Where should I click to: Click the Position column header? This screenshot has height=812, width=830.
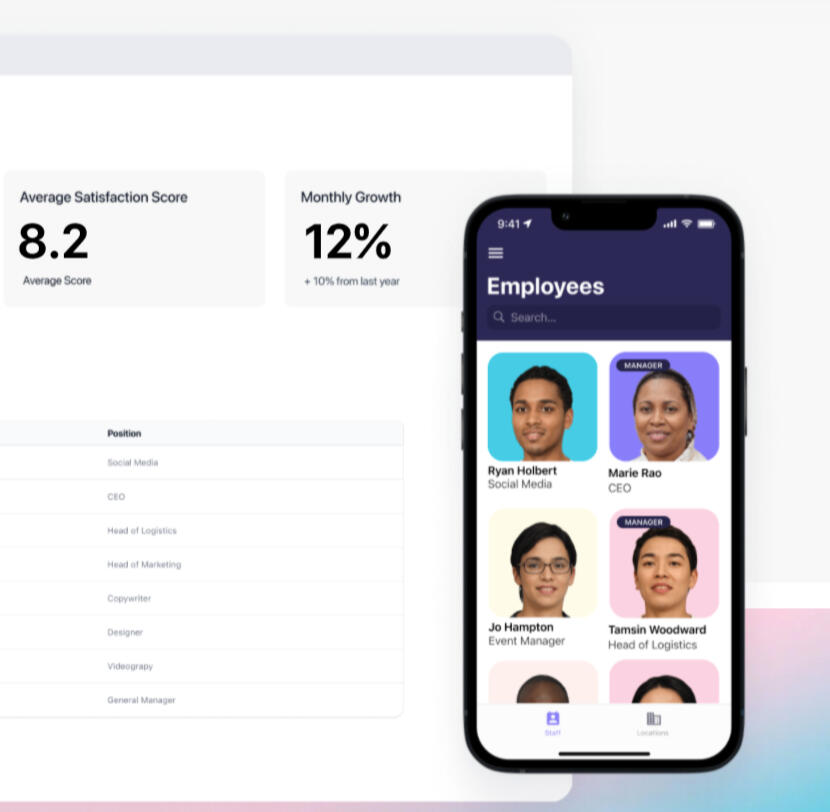click(124, 433)
